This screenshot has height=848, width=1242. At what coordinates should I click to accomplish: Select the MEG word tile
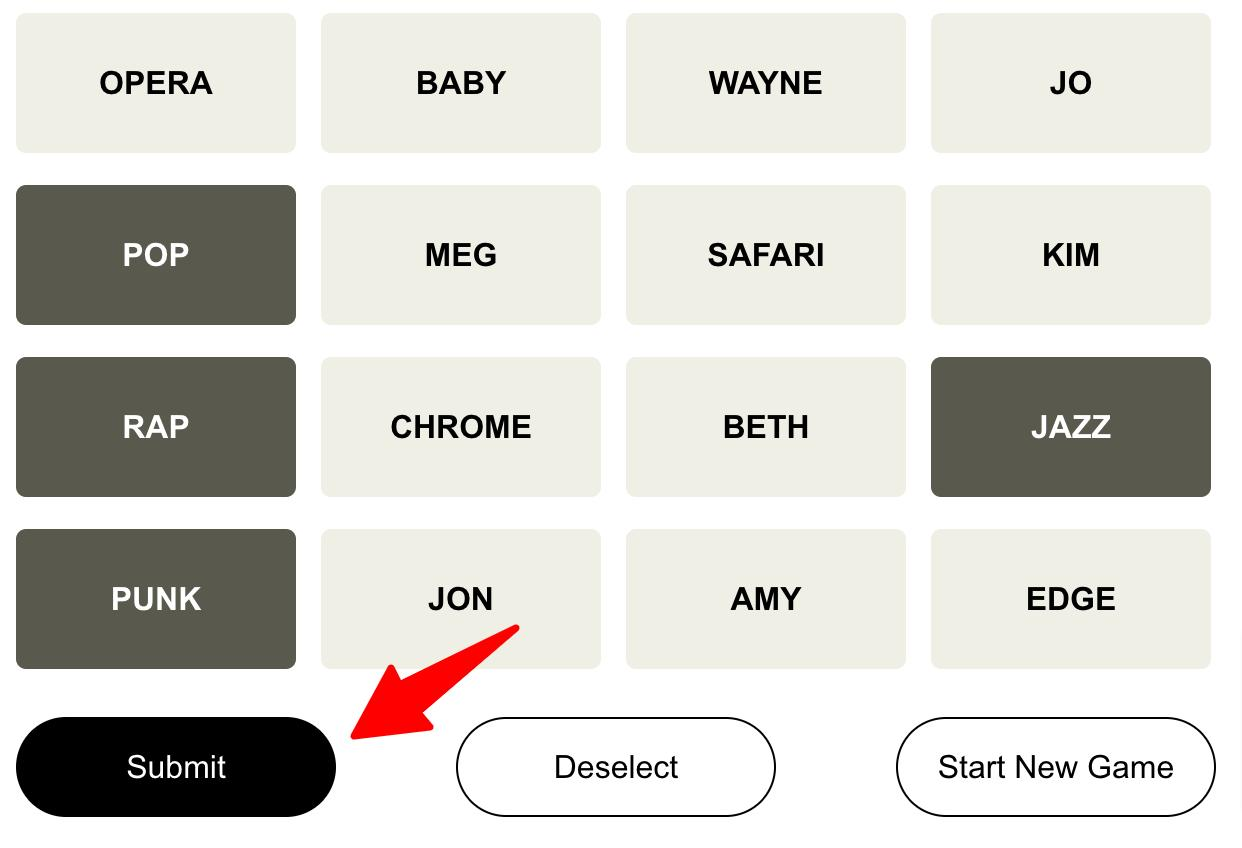click(461, 255)
